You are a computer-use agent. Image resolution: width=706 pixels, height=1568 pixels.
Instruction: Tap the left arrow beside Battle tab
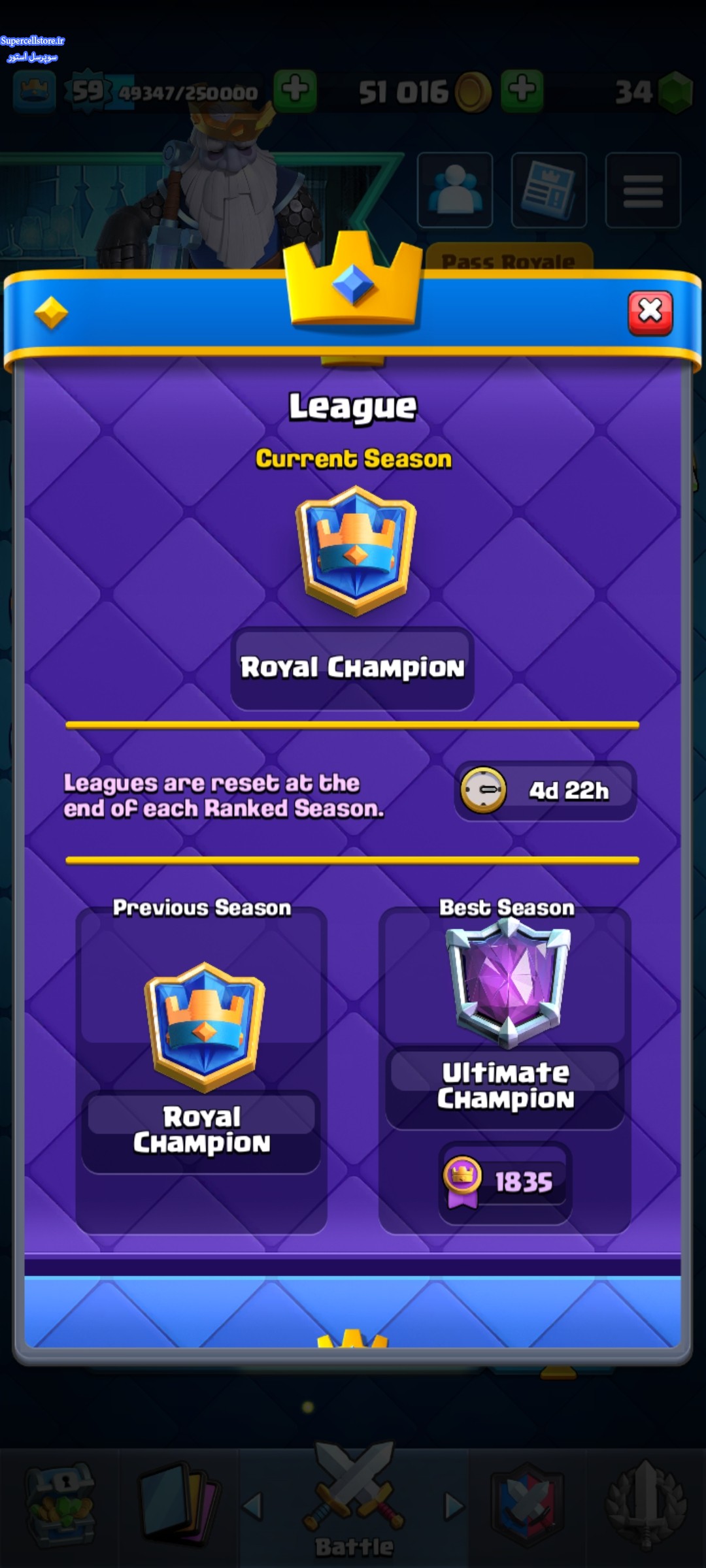click(253, 1505)
